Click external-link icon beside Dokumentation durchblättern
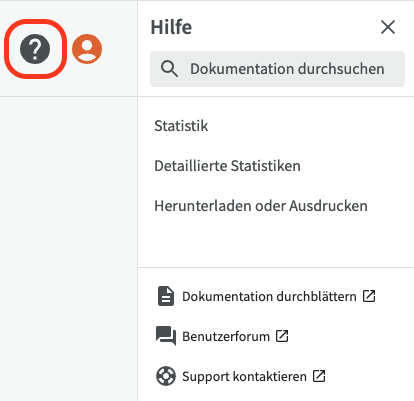Image resolution: width=414 pixels, height=401 pixels. (369, 296)
